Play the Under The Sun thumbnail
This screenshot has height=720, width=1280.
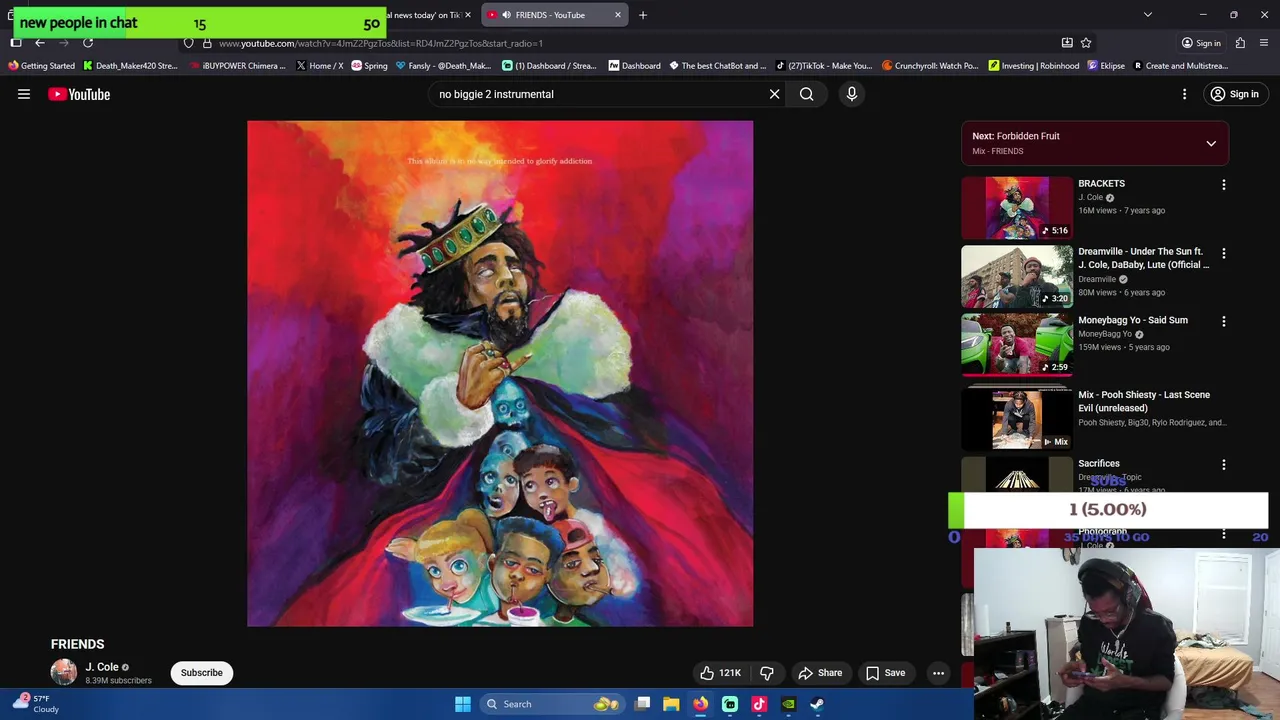point(1017,276)
